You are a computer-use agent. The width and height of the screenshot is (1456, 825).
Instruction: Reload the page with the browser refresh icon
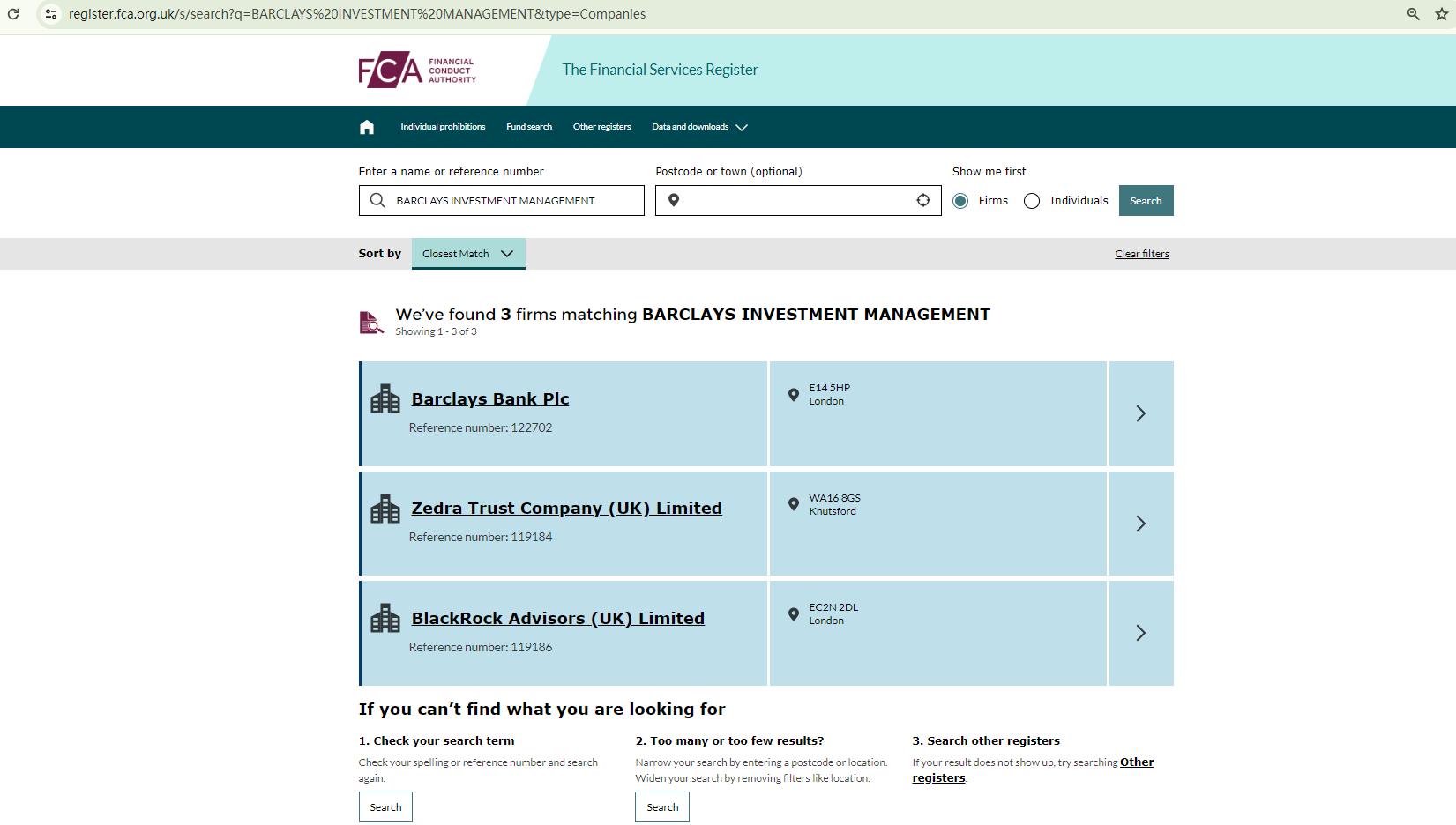point(13,14)
